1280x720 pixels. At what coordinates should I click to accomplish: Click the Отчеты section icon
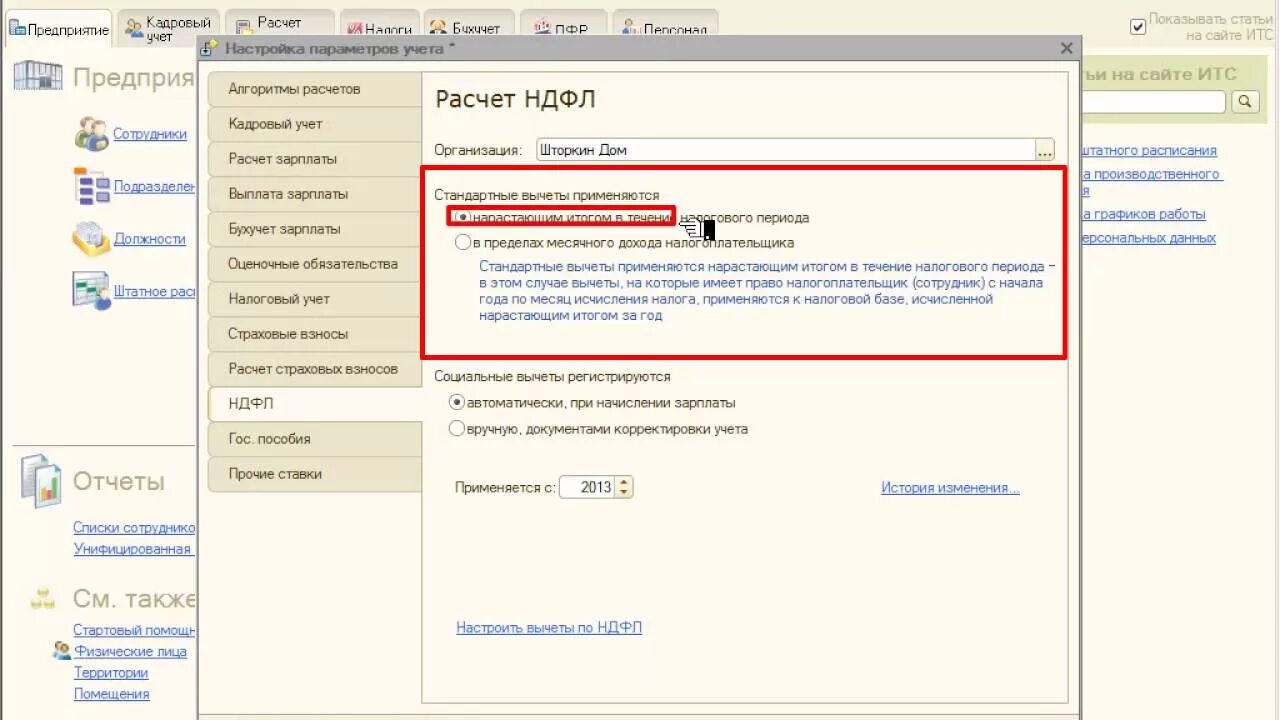coord(41,481)
